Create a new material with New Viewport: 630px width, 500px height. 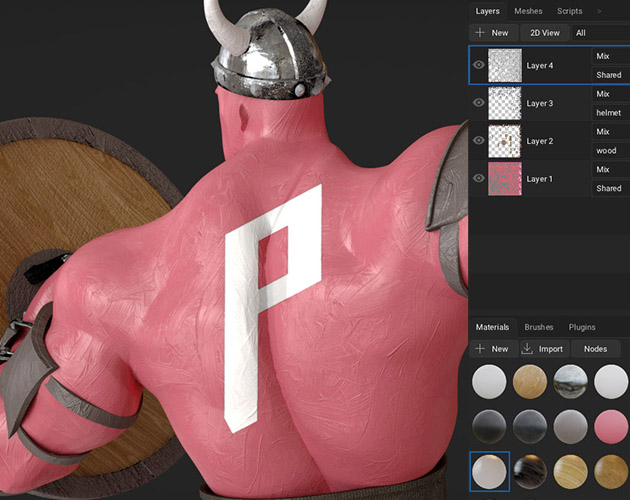[x=492, y=349]
